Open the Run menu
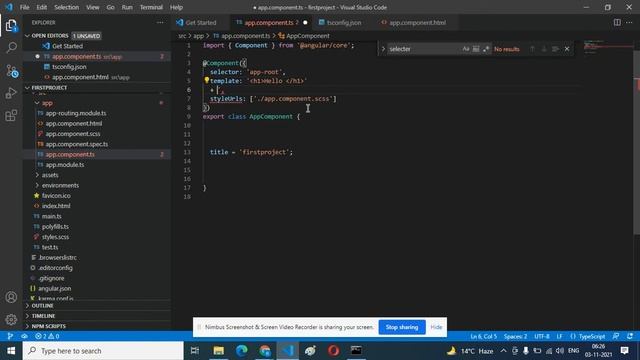 click(127, 7)
